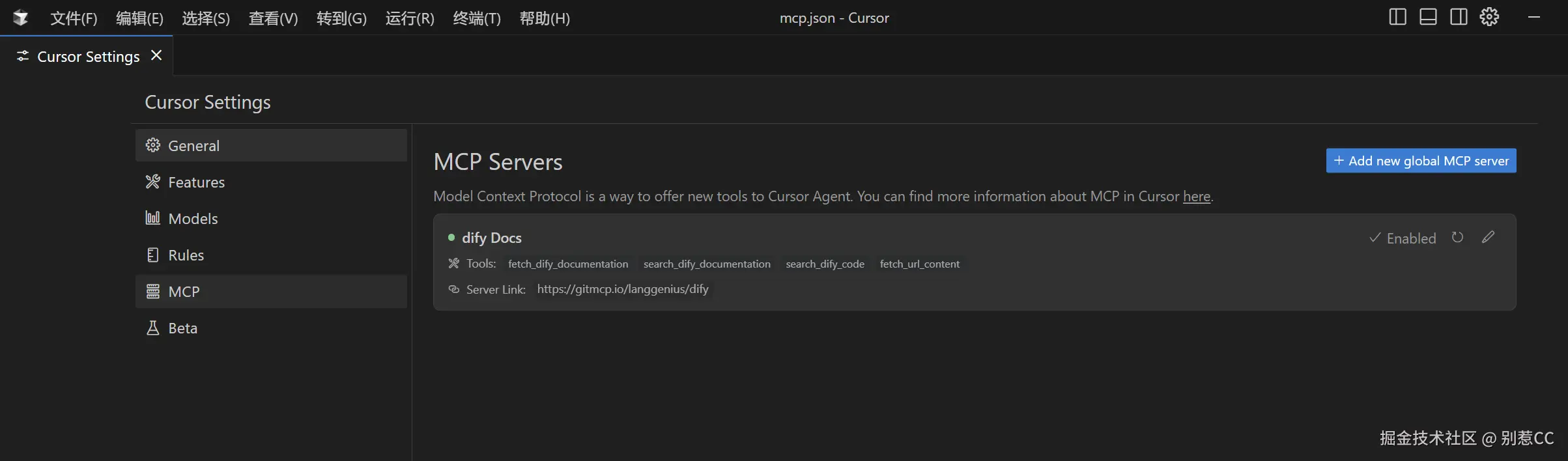This screenshot has width=1568, height=461.
Task: Toggle Enabled state of dify Docs
Action: pyautogui.click(x=1403, y=238)
